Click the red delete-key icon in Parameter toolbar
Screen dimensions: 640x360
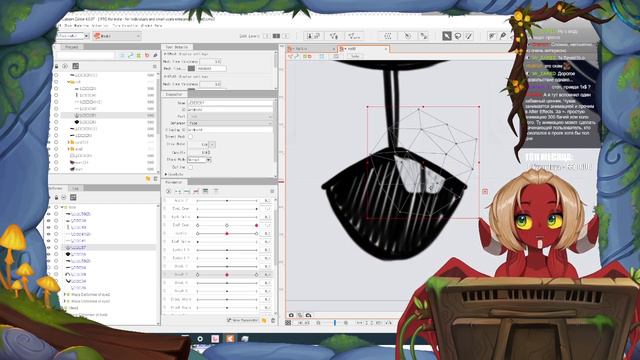[196, 191]
